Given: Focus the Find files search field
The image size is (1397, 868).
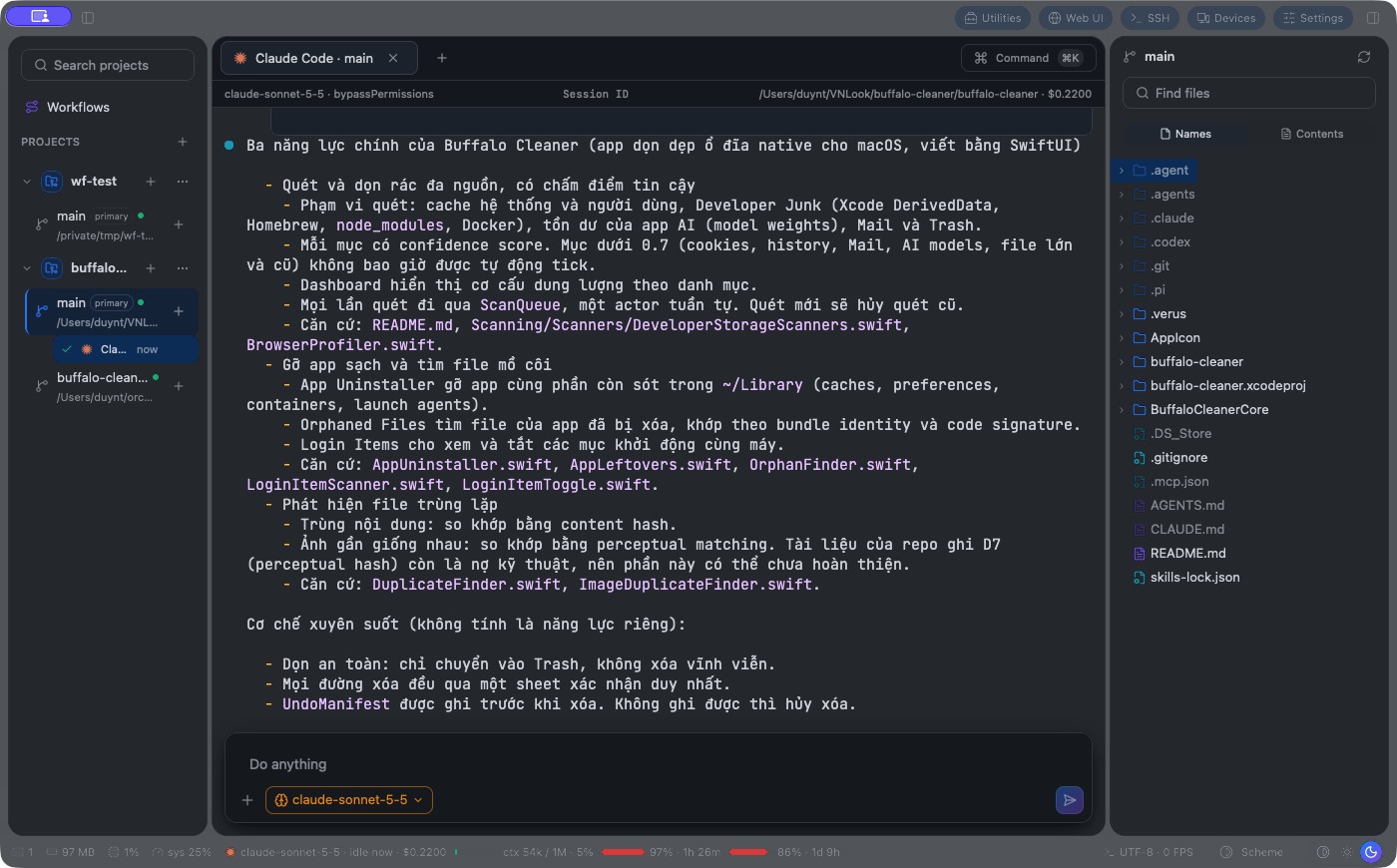Looking at the screenshot, I should pos(1249,93).
